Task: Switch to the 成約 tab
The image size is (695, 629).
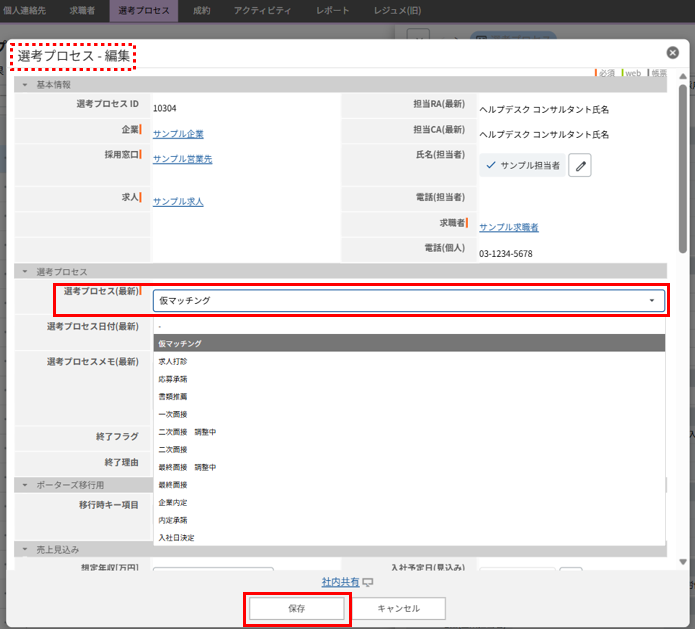Action: click(201, 10)
